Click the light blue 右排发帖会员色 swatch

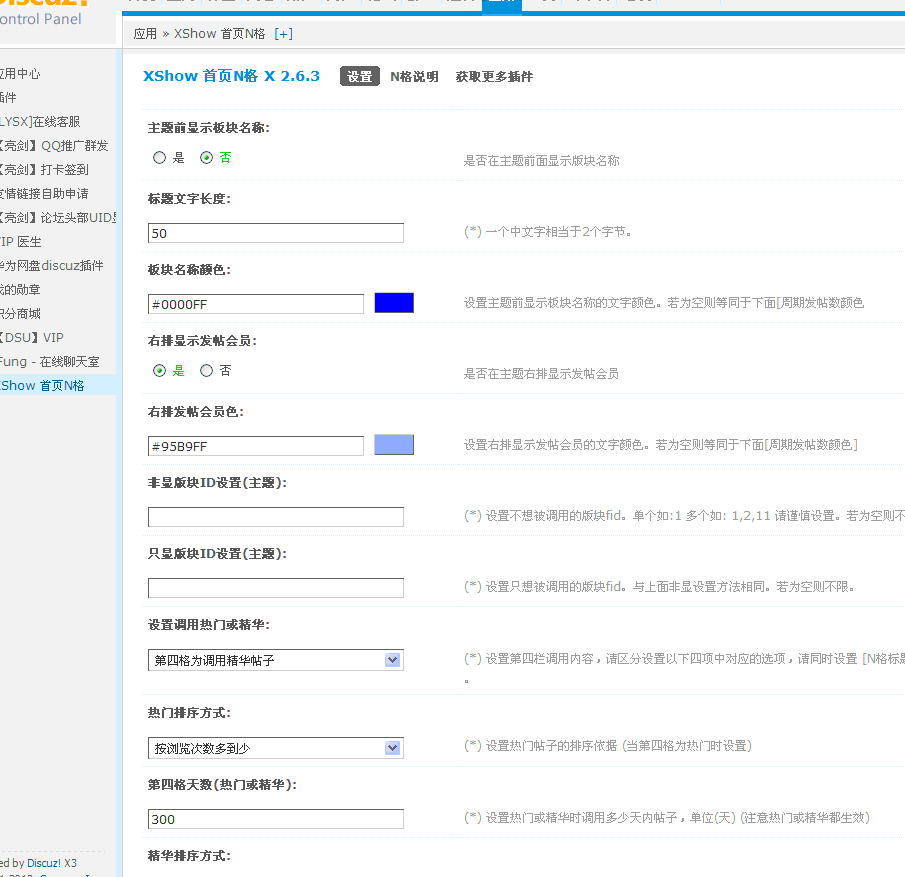(x=393, y=444)
